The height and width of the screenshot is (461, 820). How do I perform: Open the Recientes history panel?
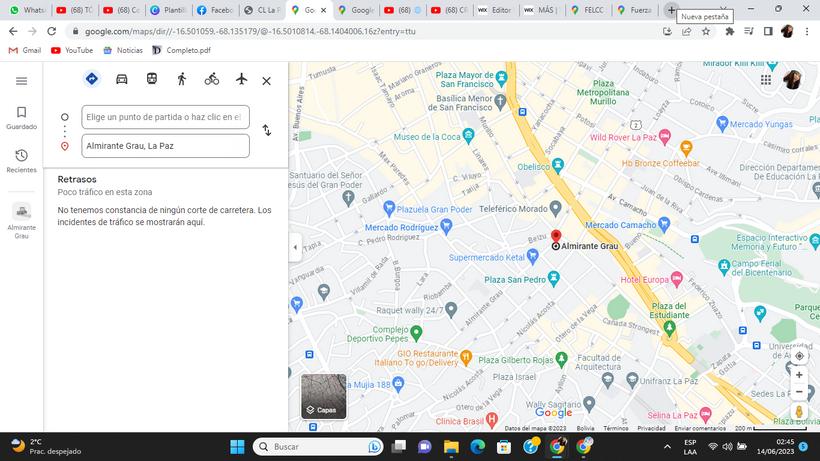21,161
